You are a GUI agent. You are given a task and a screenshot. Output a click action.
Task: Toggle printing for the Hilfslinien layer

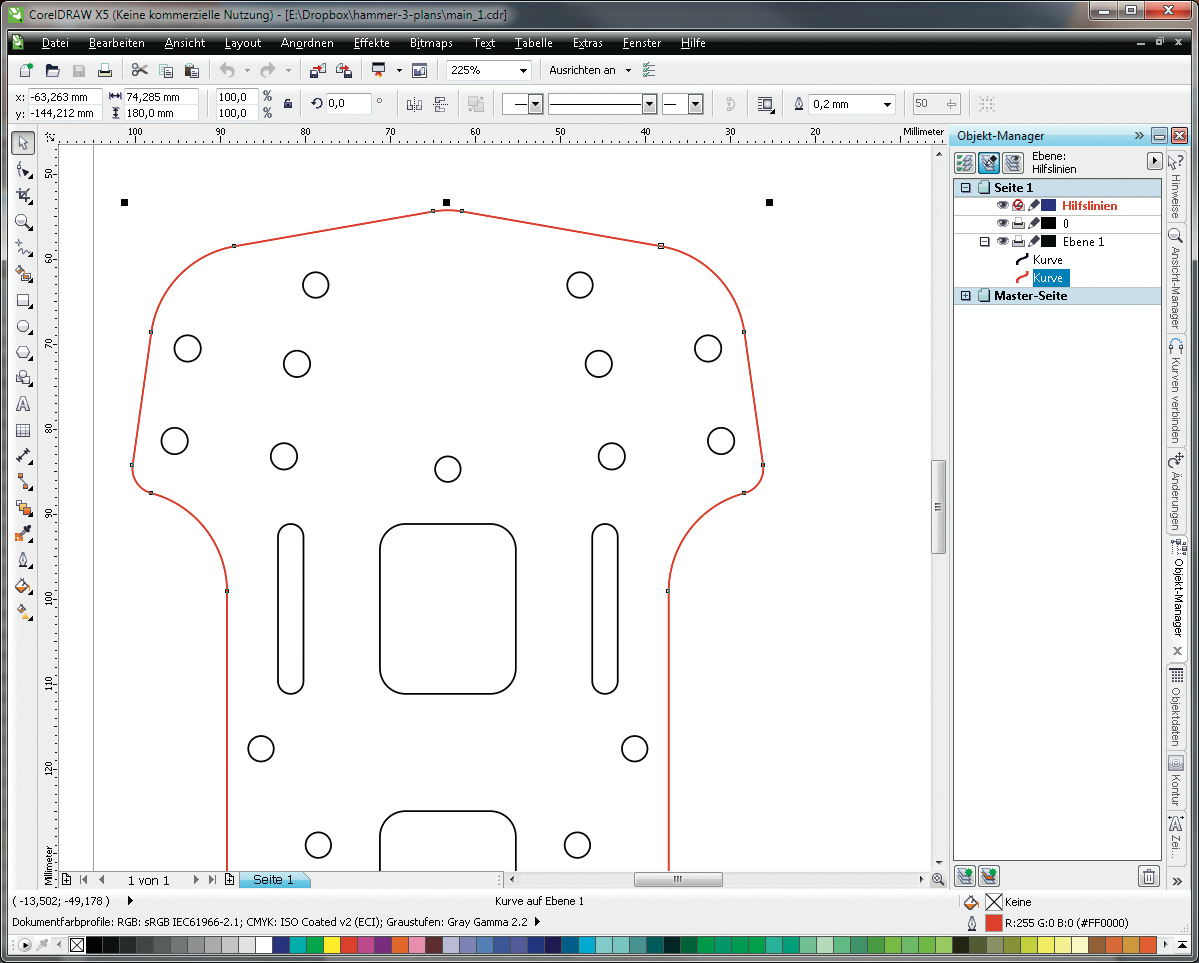point(1018,205)
